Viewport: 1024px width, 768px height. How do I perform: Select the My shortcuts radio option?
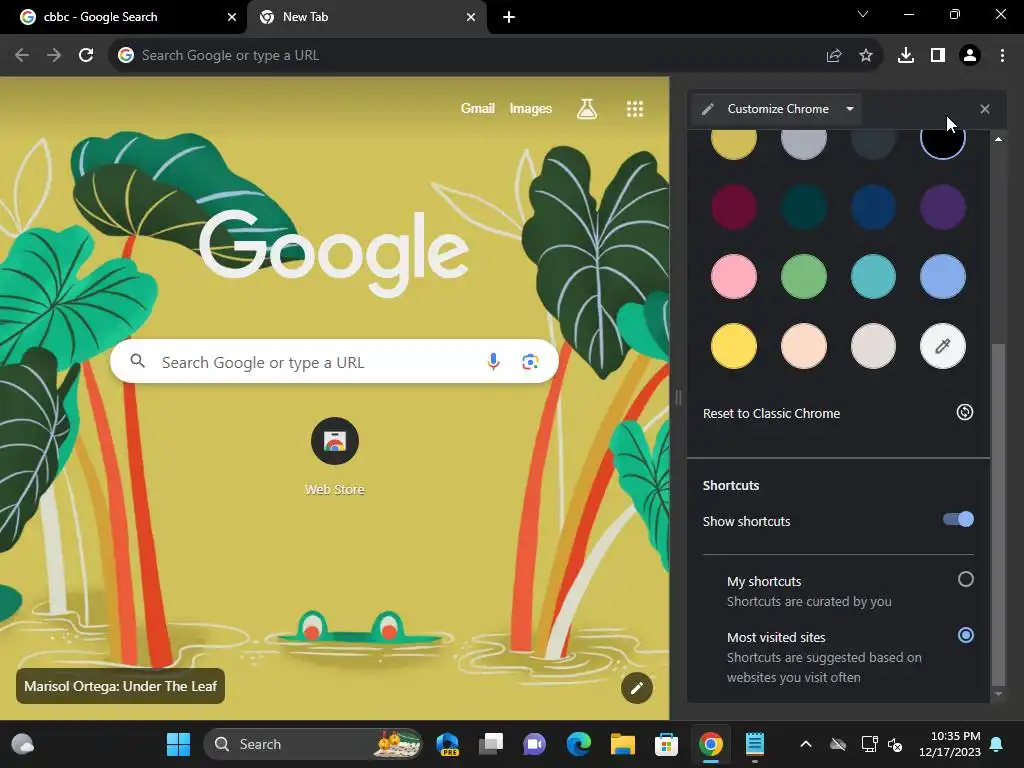[965, 579]
